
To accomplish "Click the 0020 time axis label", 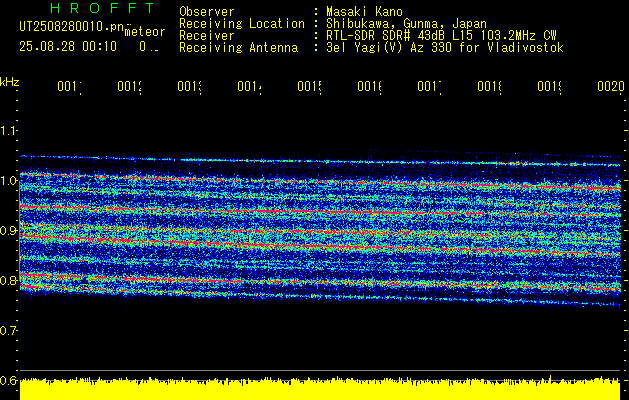I will click(x=611, y=86).
